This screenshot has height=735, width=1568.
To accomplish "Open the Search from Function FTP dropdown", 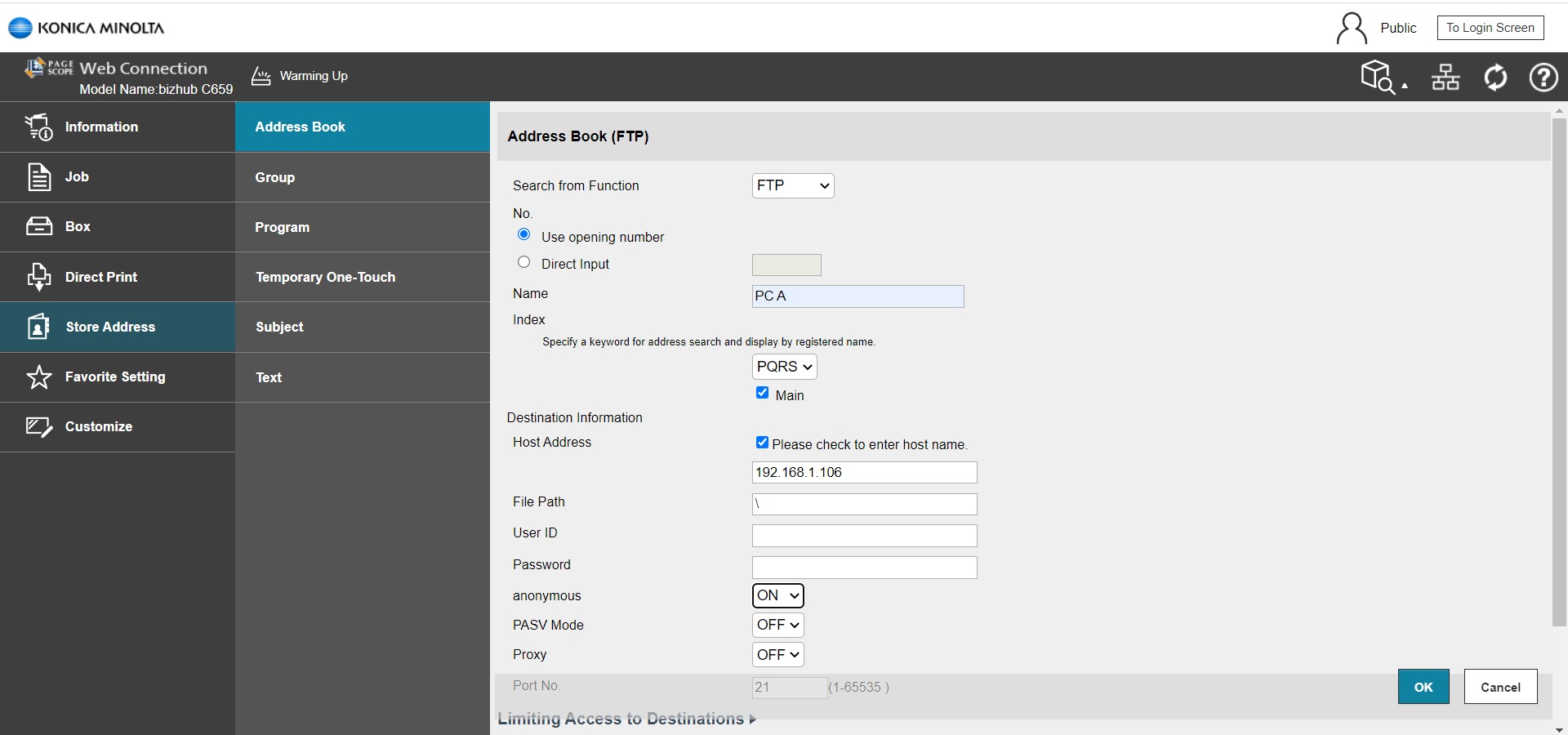I will [792, 185].
